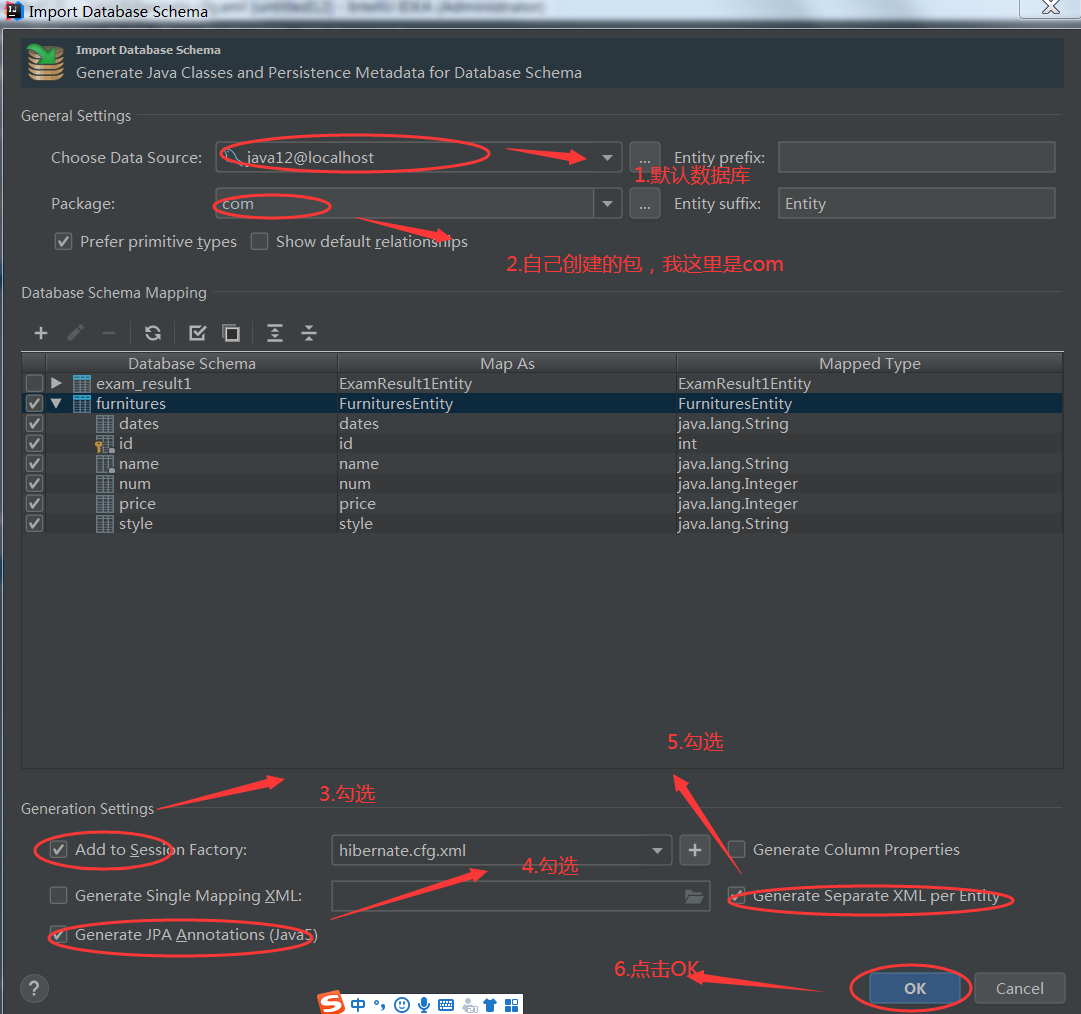Enable Generate Single Mapping XML checkbox
The height and width of the screenshot is (1014, 1081).
click(59, 896)
